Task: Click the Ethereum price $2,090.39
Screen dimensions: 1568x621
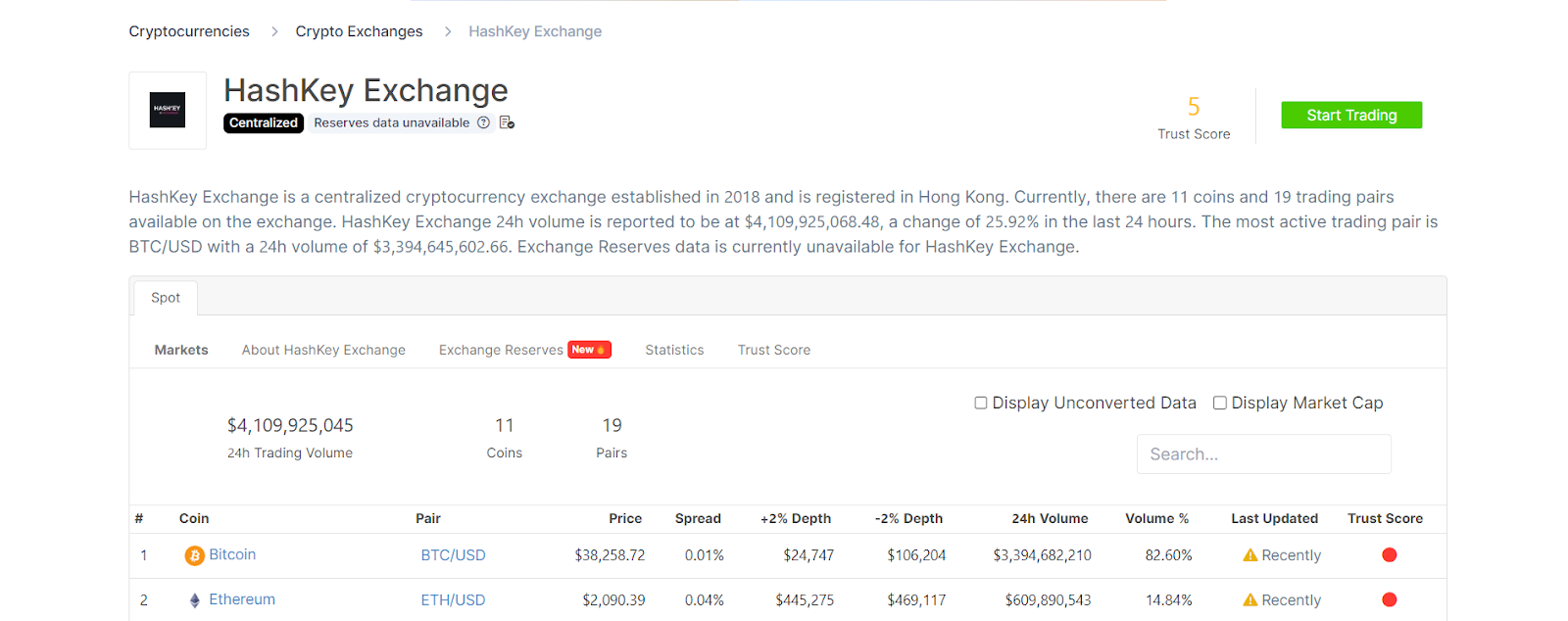Action: coord(613,600)
